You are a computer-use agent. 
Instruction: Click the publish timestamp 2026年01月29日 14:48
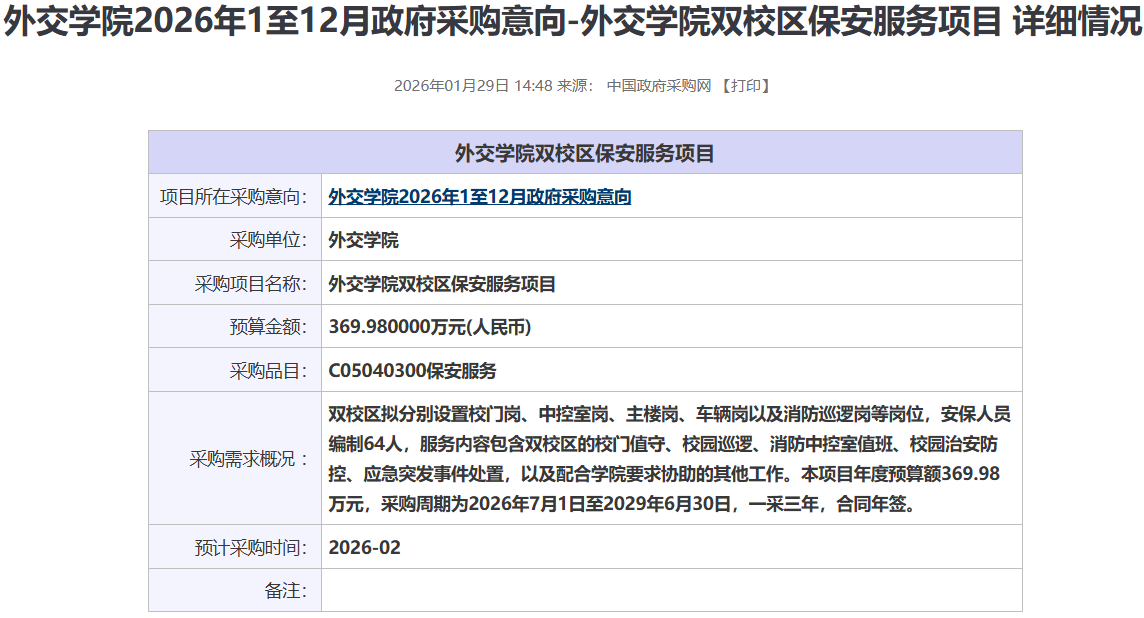click(473, 86)
